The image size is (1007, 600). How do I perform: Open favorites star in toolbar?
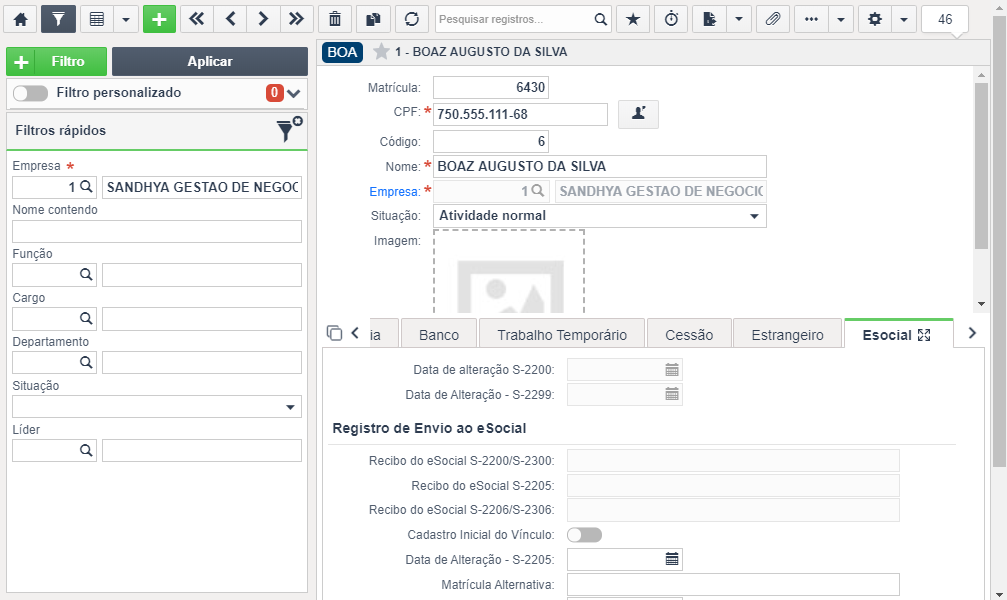coord(633,19)
